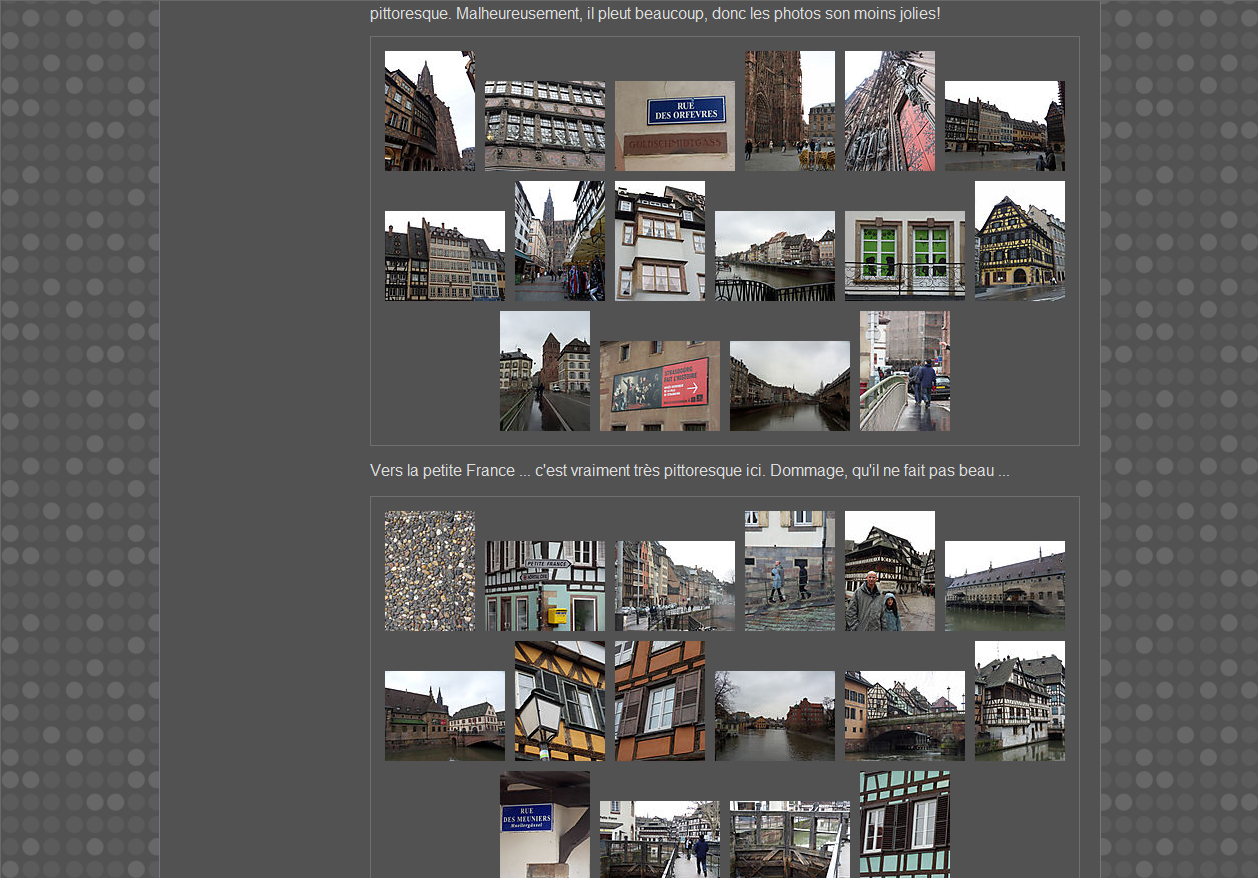This screenshot has height=878, width=1258.
Task: Open the orange timbered wall with shutters photo
Action: click(659, 700)
